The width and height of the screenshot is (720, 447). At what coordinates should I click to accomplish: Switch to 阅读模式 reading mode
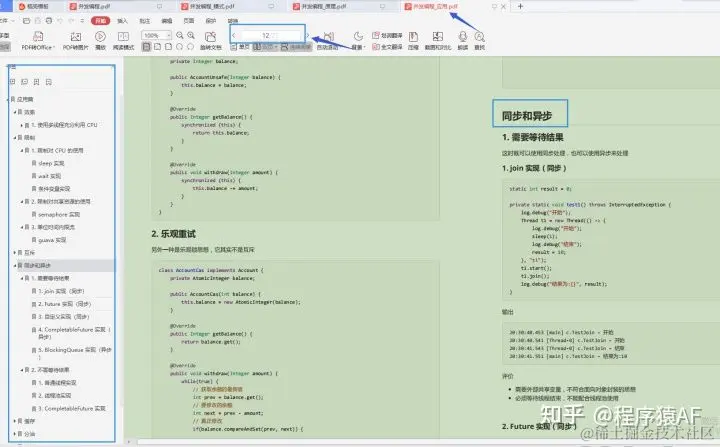point(123,40)
